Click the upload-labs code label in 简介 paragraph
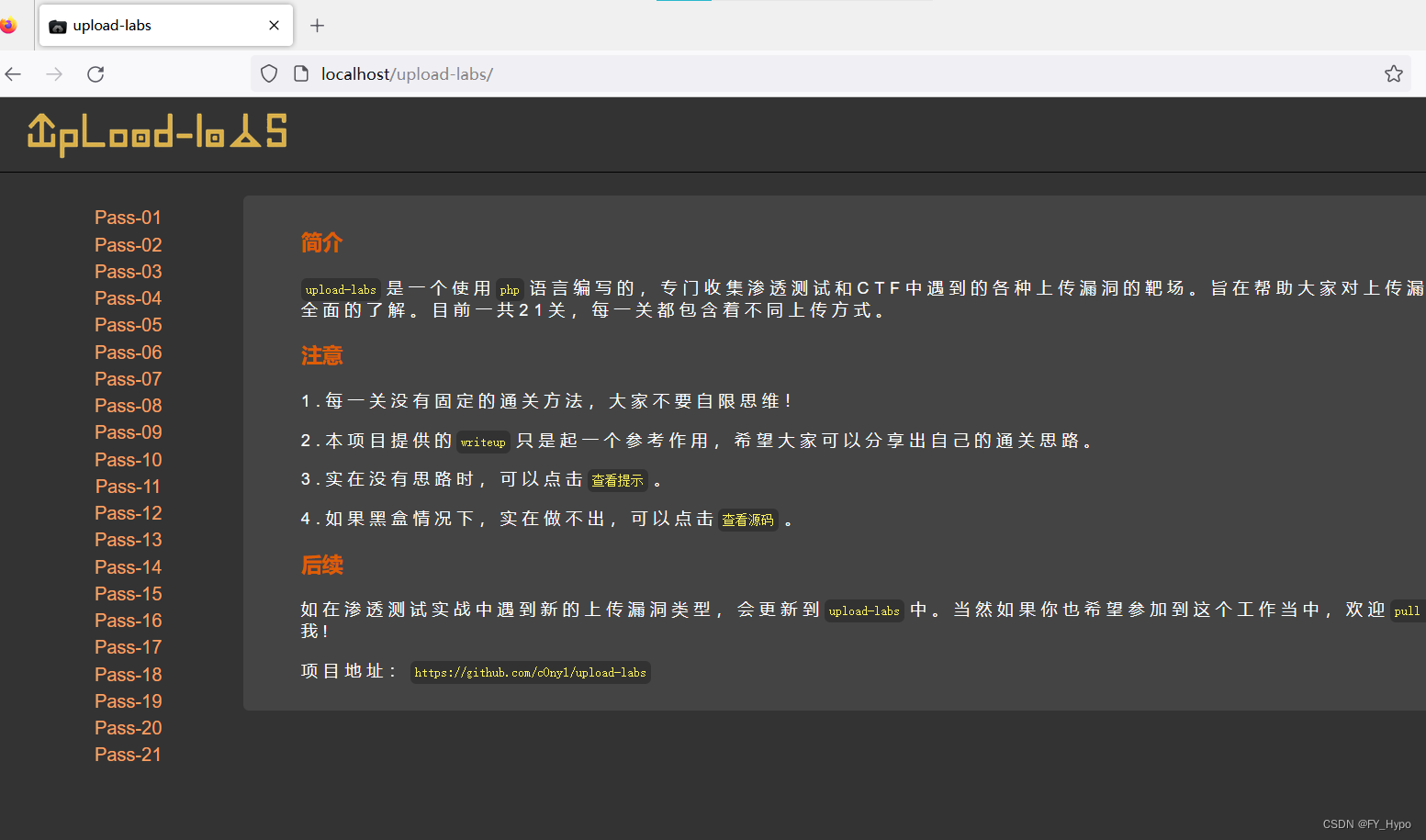This screenshot has width=1426, height=840. tap(341, 289)
